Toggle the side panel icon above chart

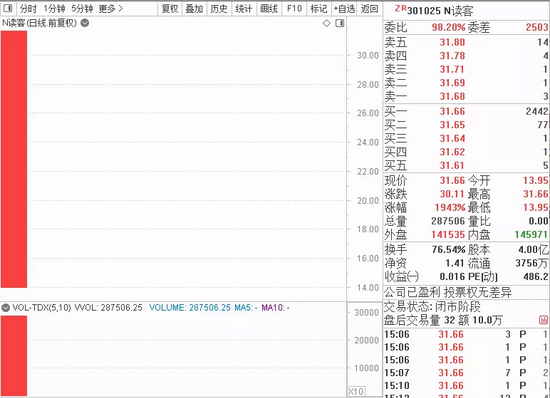[x=340, y=23]
